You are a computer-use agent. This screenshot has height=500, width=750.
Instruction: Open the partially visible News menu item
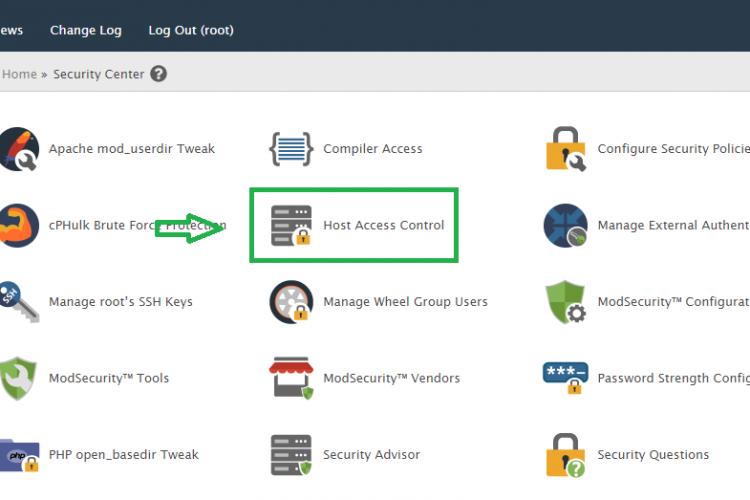click(11, 30)
